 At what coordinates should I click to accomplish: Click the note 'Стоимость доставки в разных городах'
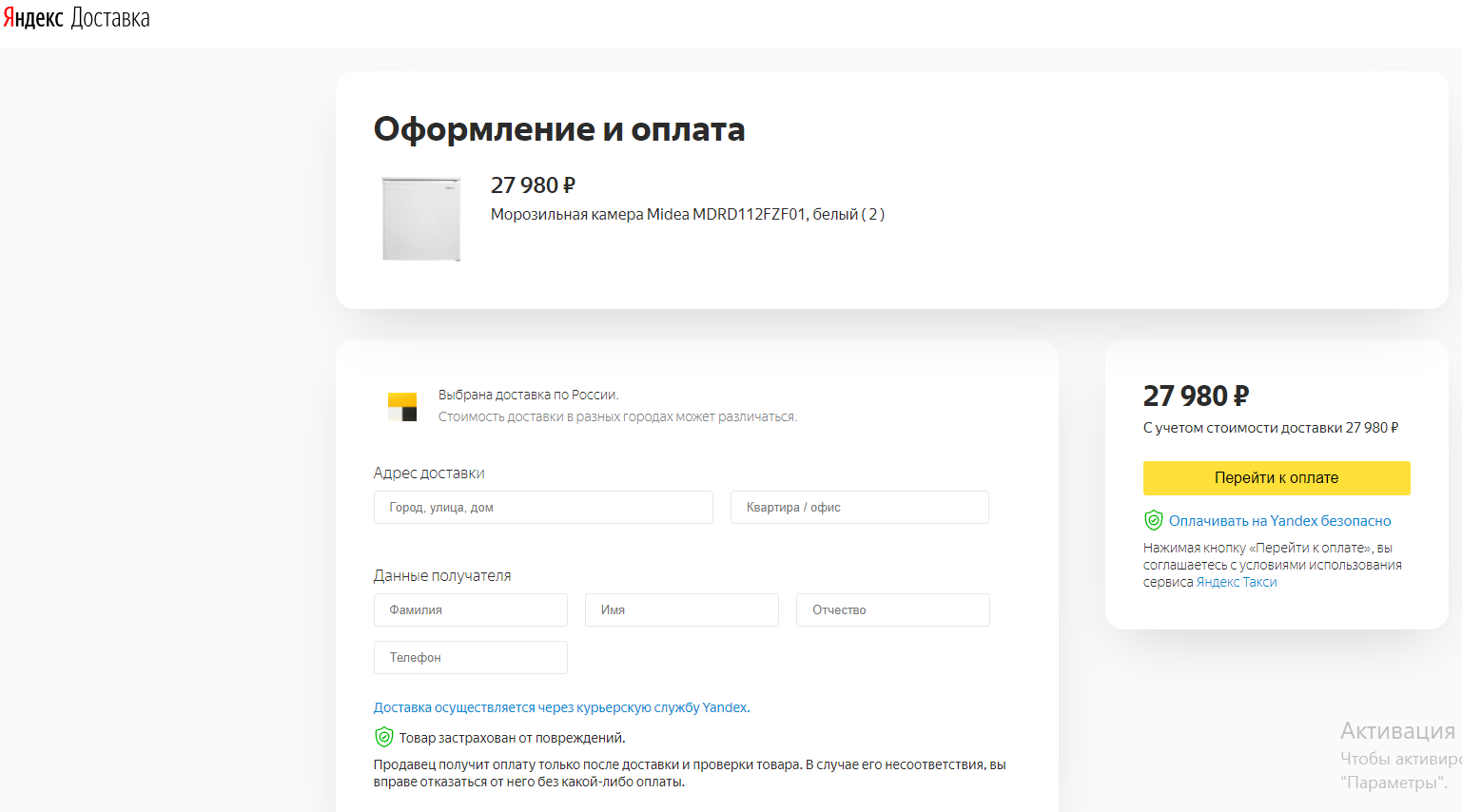point(618,416)
